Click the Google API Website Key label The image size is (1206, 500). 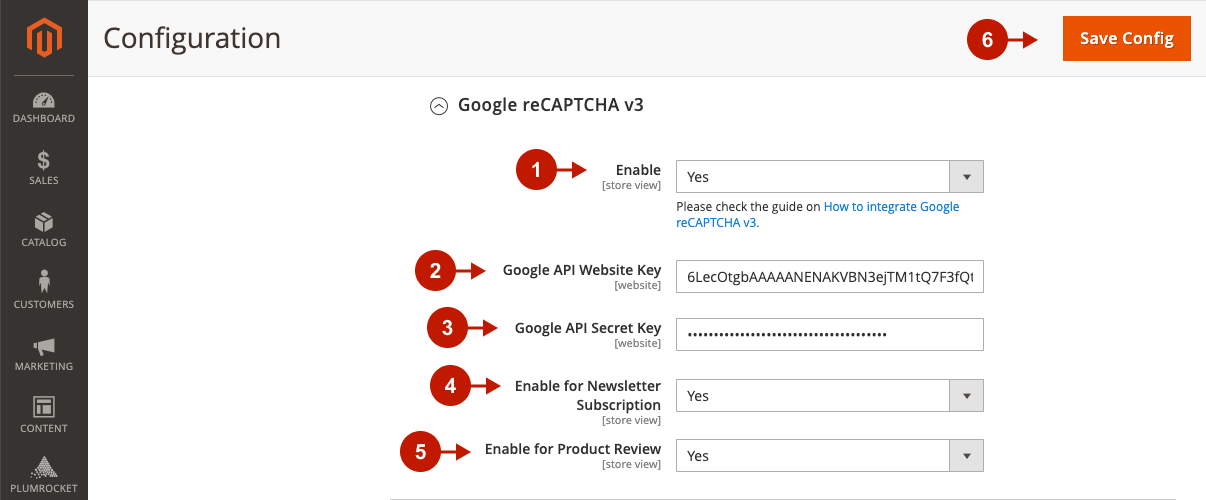point(582,270)
